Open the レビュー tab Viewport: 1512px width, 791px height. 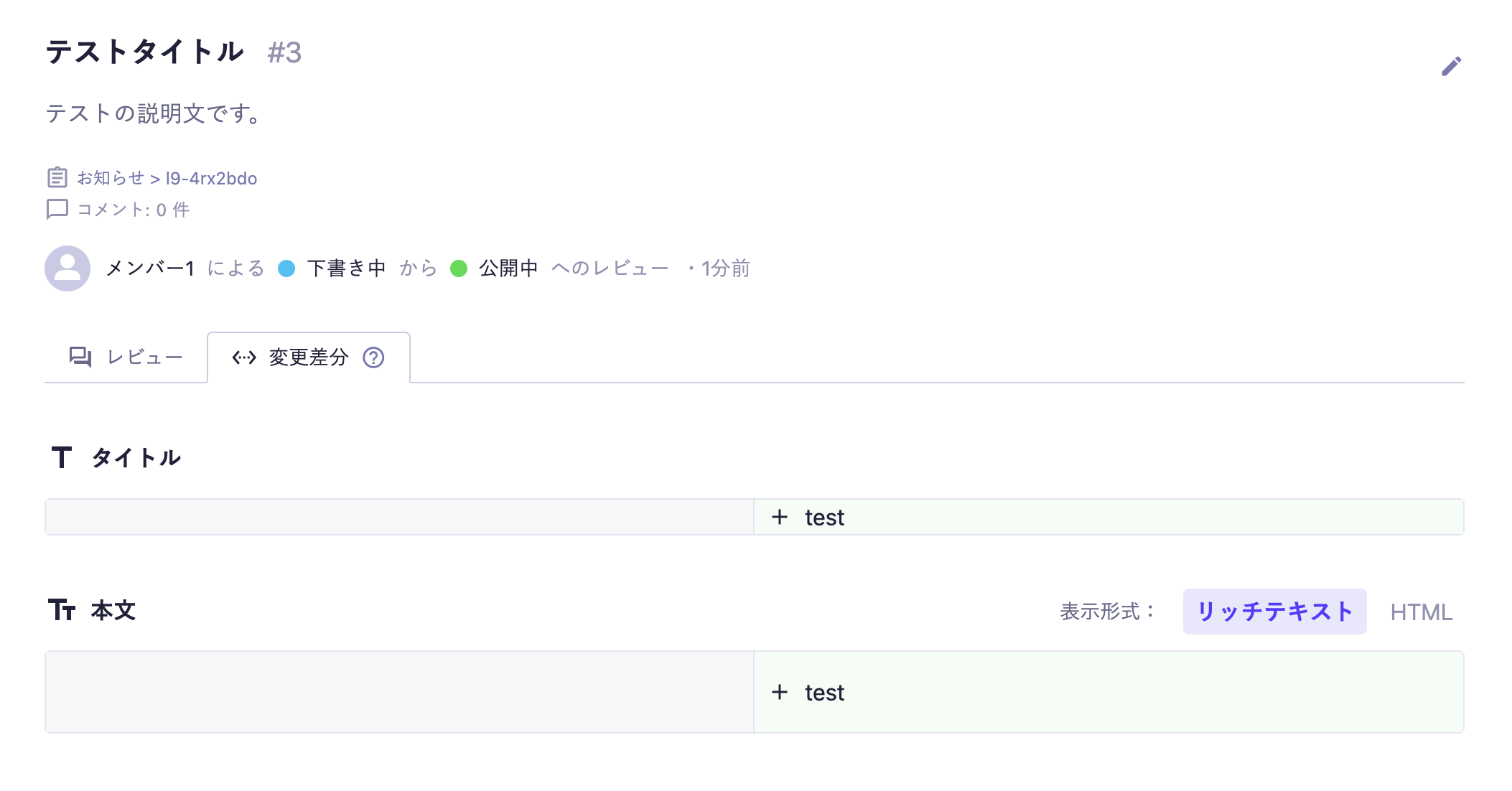click(126, 357)
